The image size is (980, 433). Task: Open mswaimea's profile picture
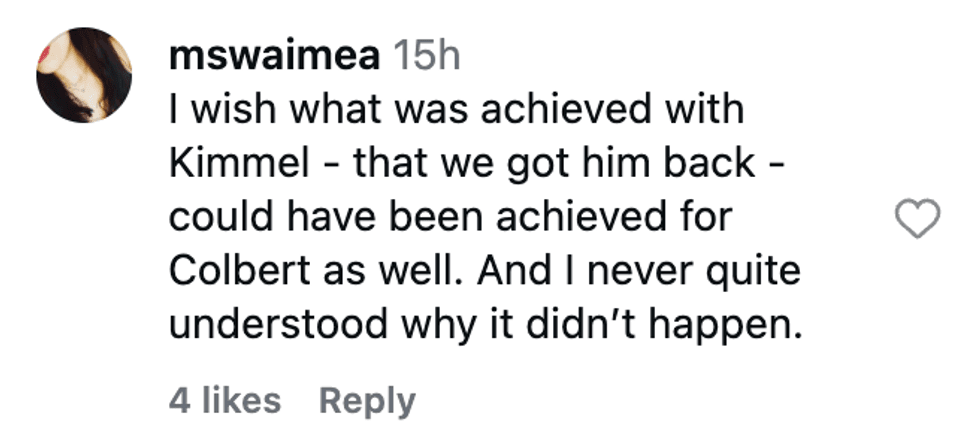84,74
